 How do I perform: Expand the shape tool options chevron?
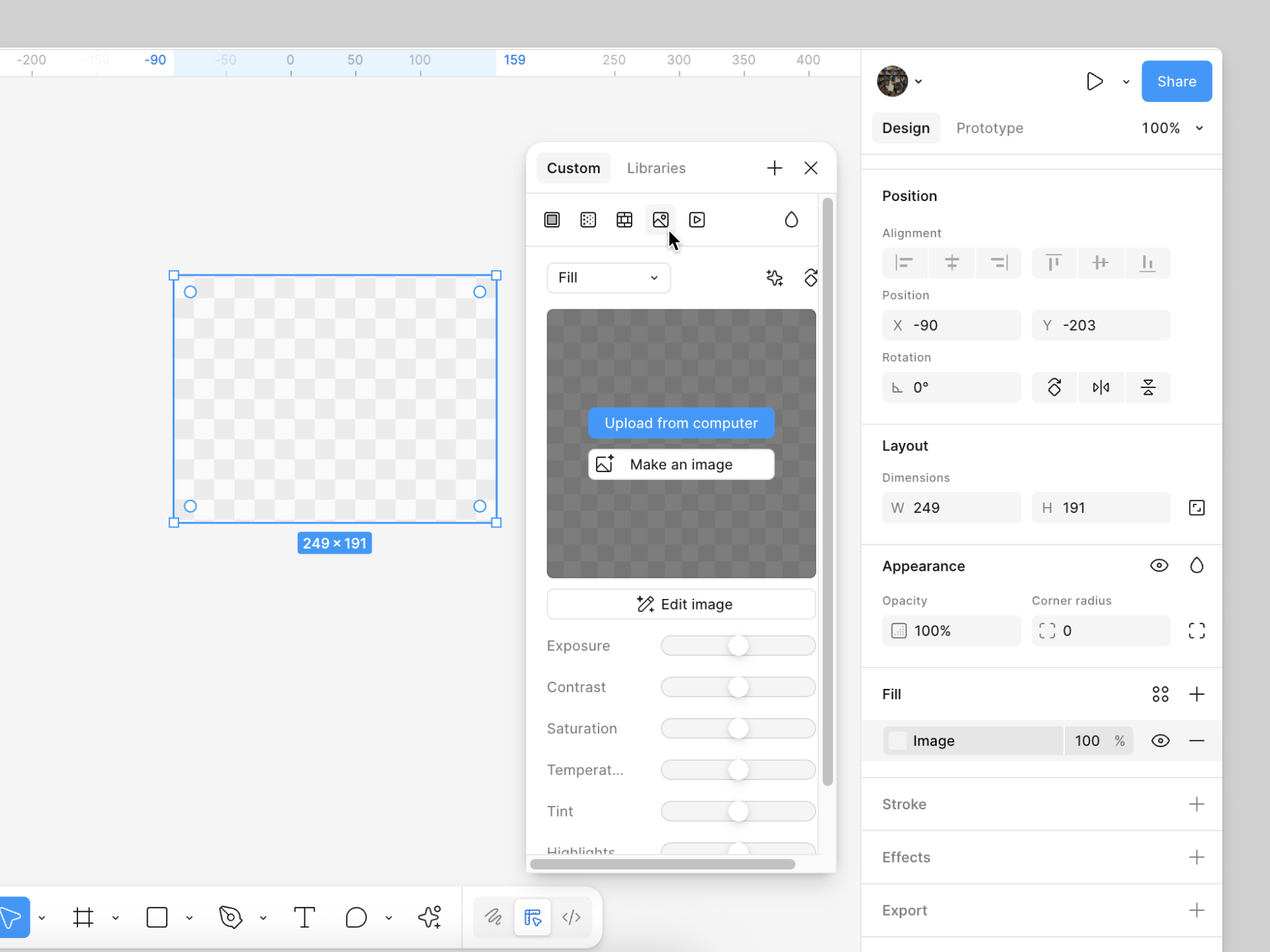tap(189, 917)
